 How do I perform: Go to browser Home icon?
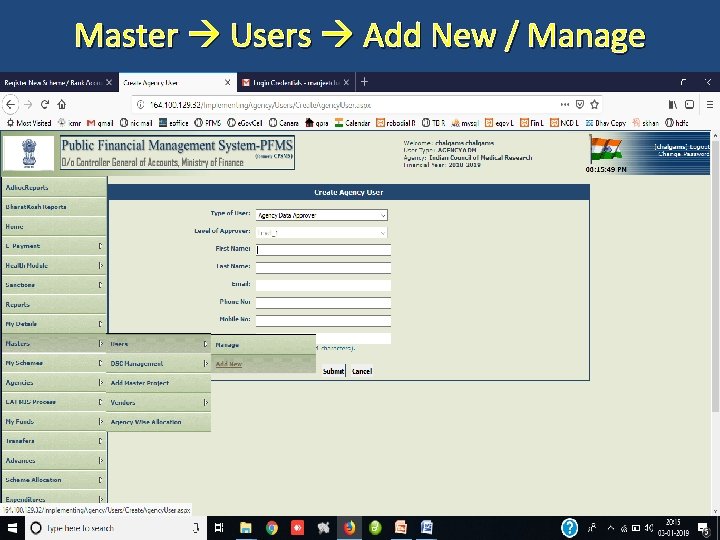(x=62, y=105)
